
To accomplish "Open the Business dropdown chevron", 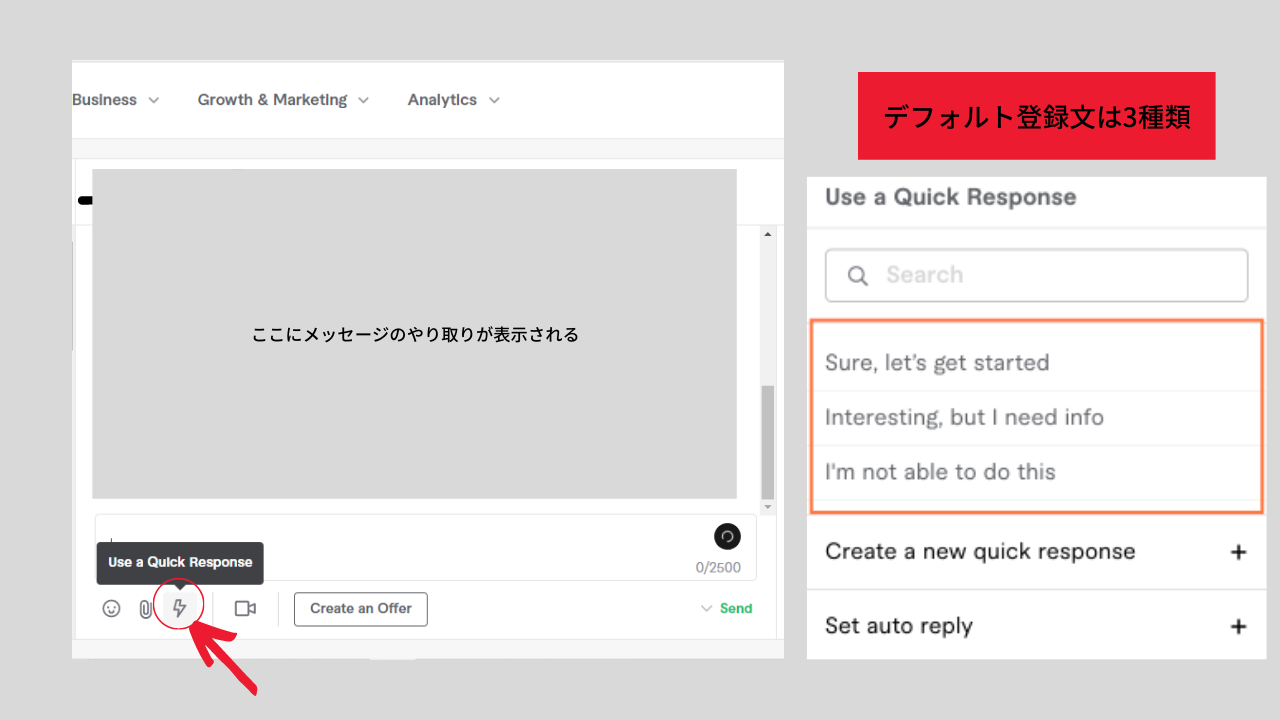I will 154,99.
